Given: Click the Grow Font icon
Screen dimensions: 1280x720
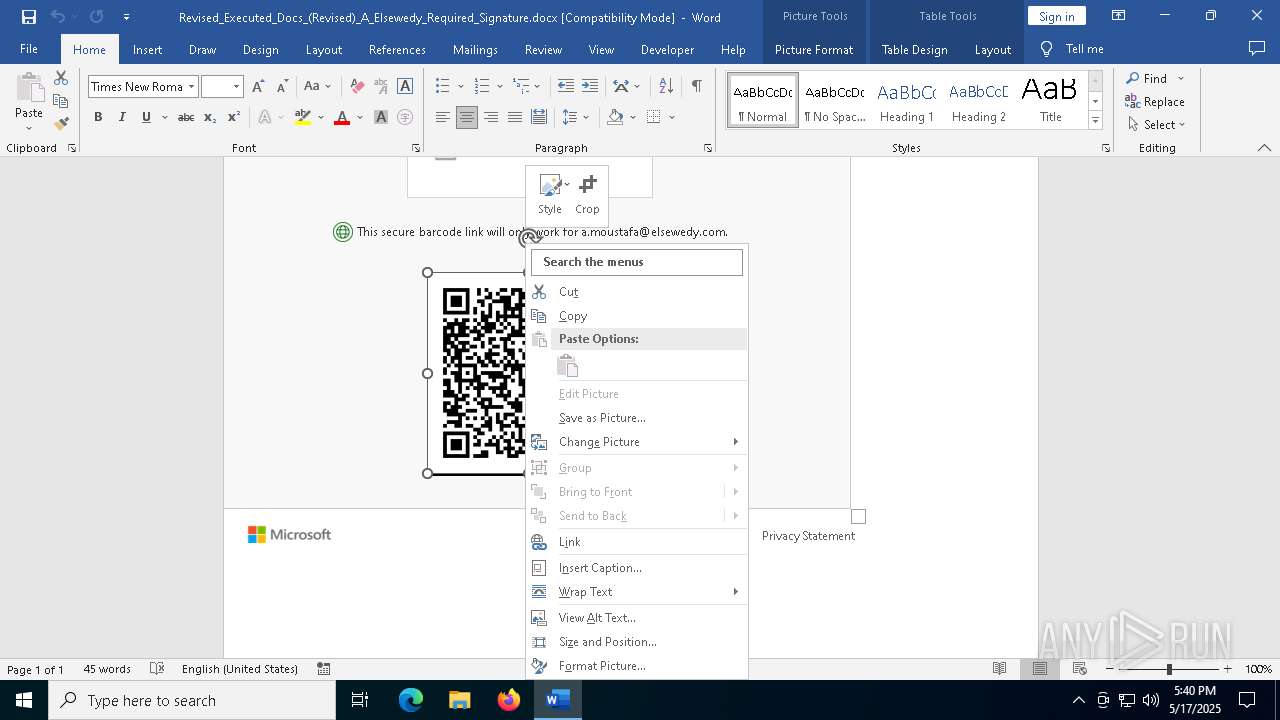Looking at the screenshot, I should coord(258,86).
